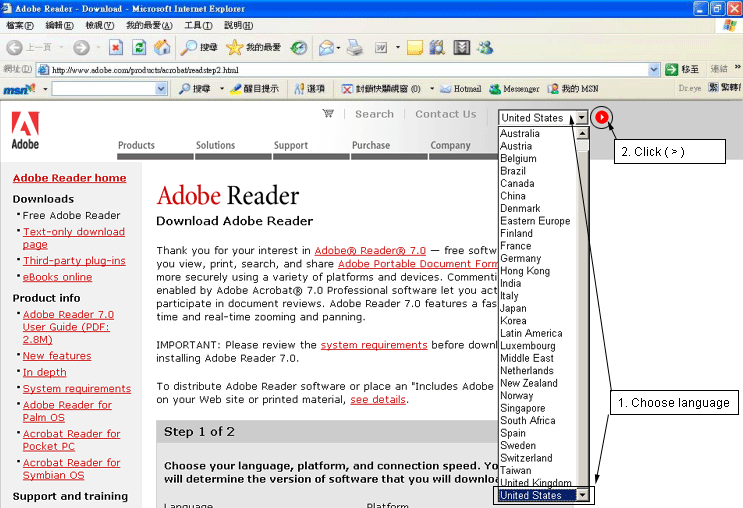The width and height of the screenshot is (743, 508).
Task: Expand the msn logo dropdown arrow
Action: point(45,89)
